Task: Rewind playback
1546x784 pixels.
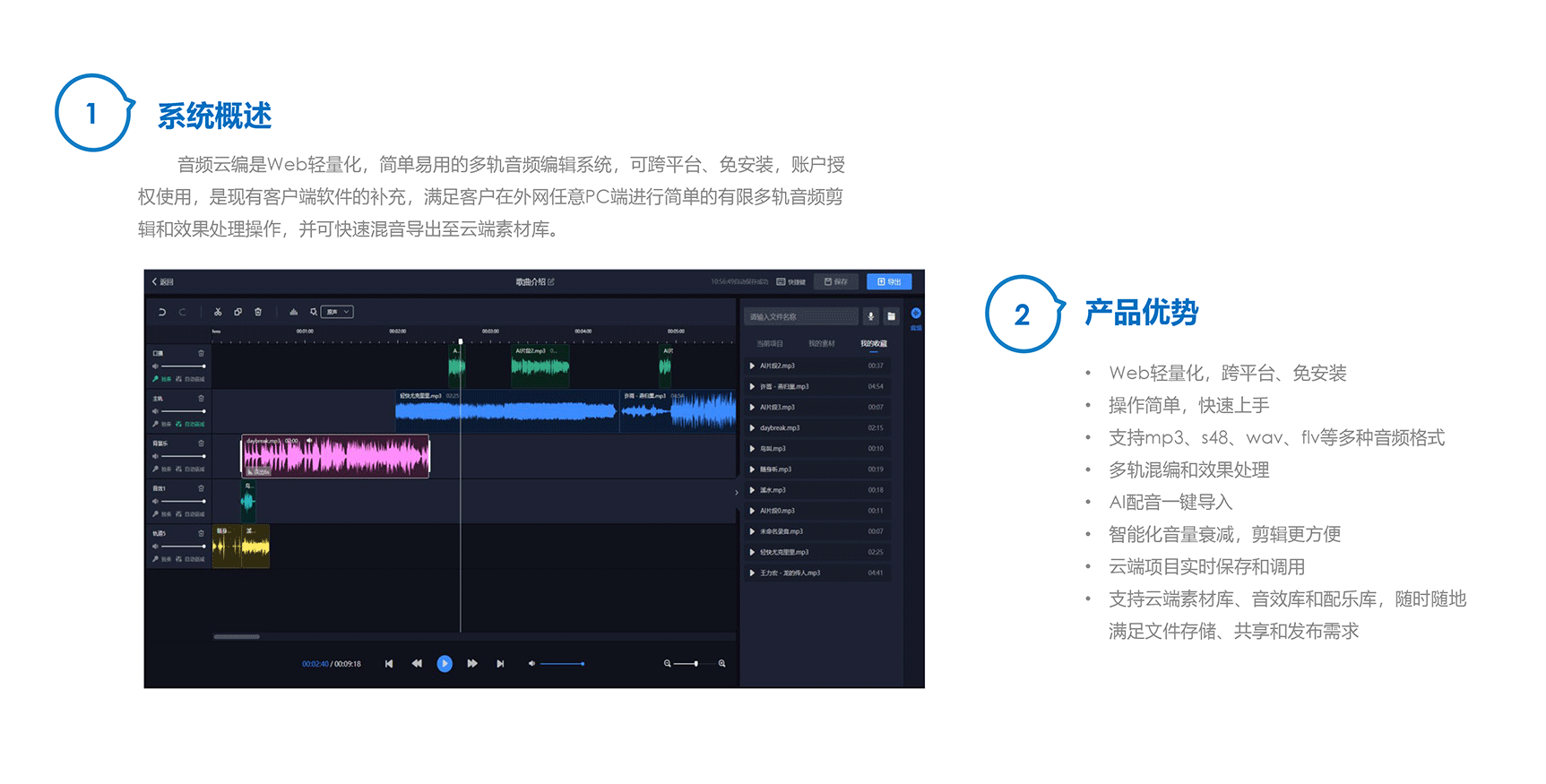Action: pos(417,664)
